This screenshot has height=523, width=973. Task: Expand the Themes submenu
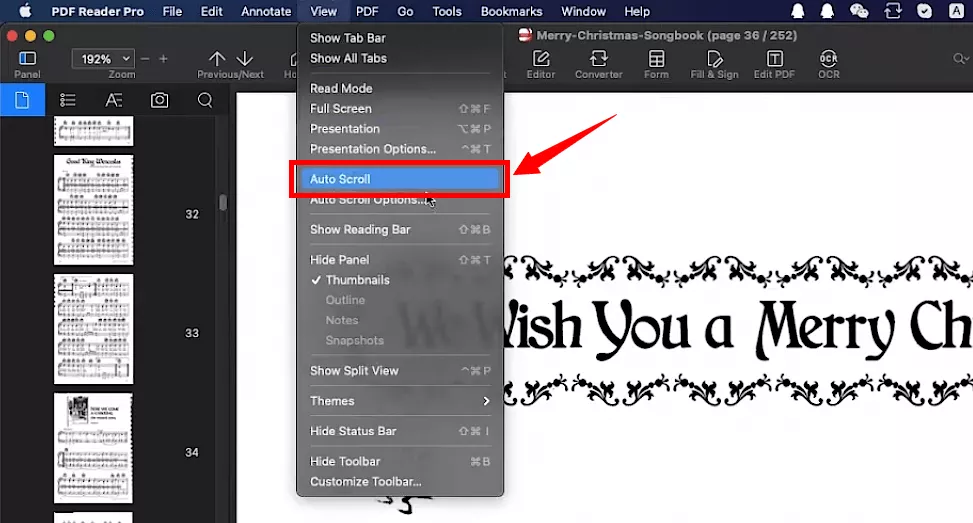(x=400, y=401)
